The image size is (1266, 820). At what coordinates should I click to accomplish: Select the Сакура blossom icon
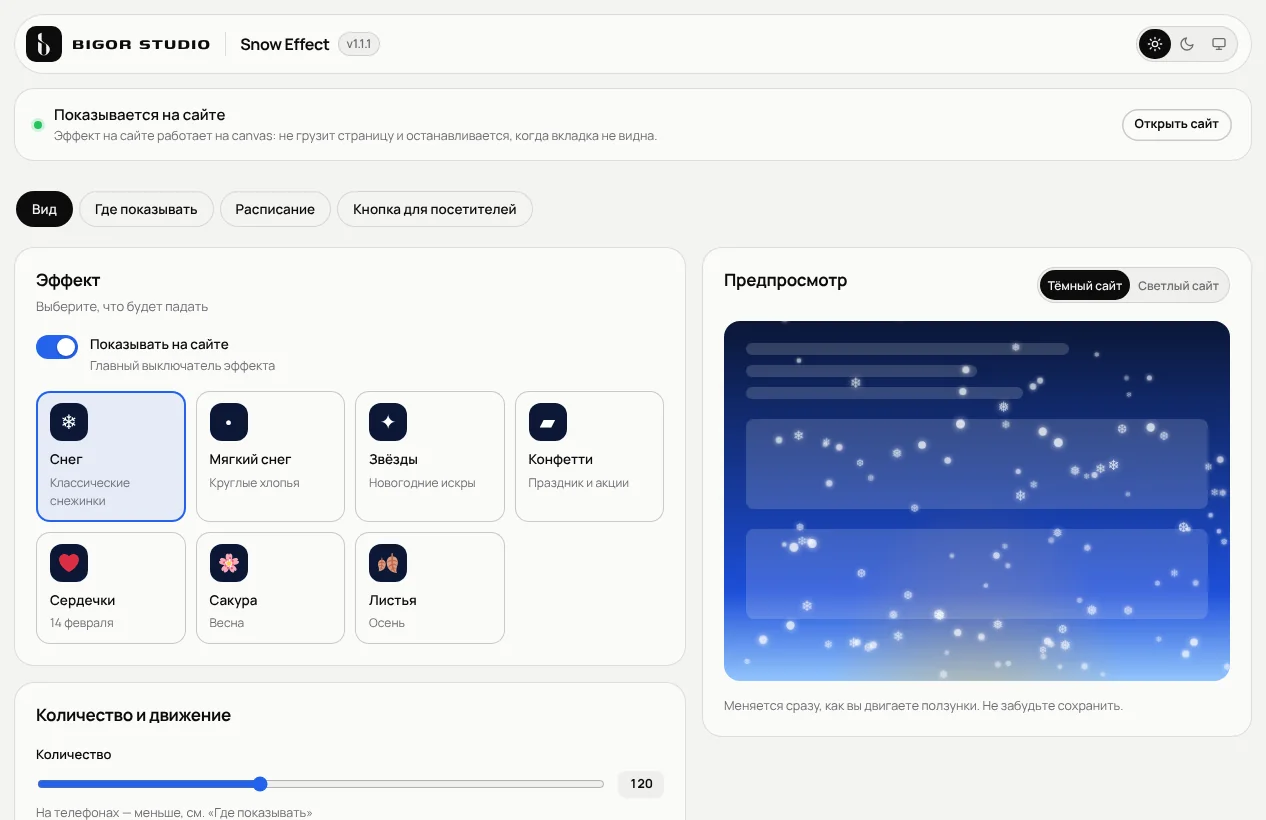[229, 563]
